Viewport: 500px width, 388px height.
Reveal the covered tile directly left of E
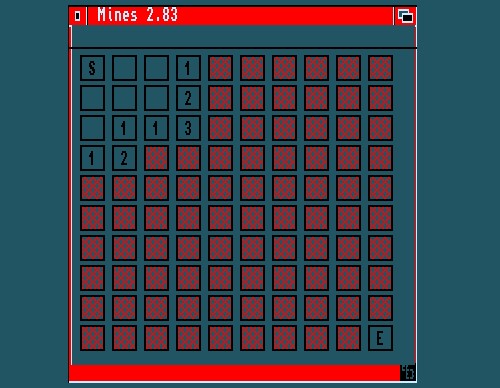tap(348, 338)
